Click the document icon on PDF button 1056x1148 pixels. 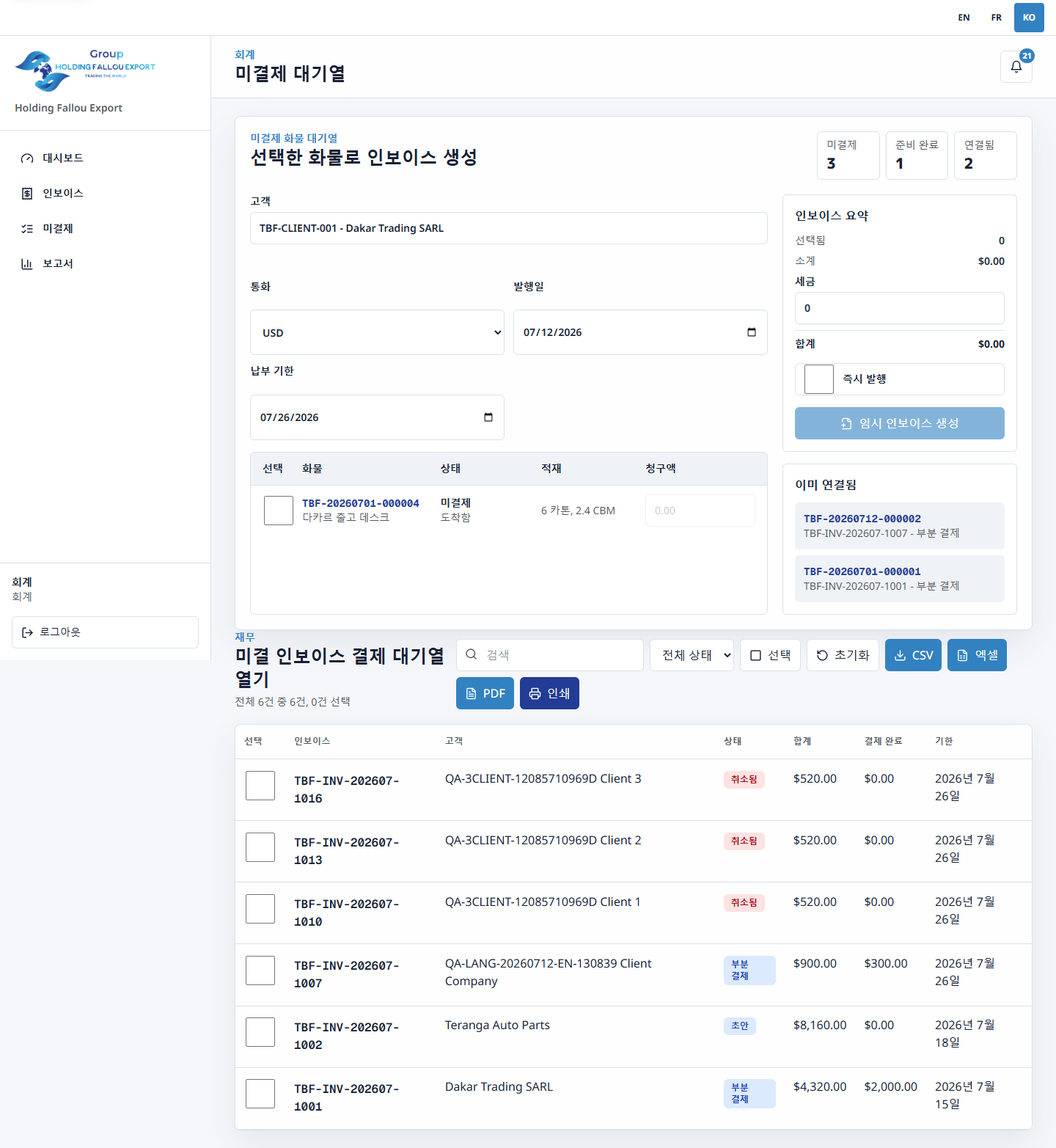tap(471, 693)
